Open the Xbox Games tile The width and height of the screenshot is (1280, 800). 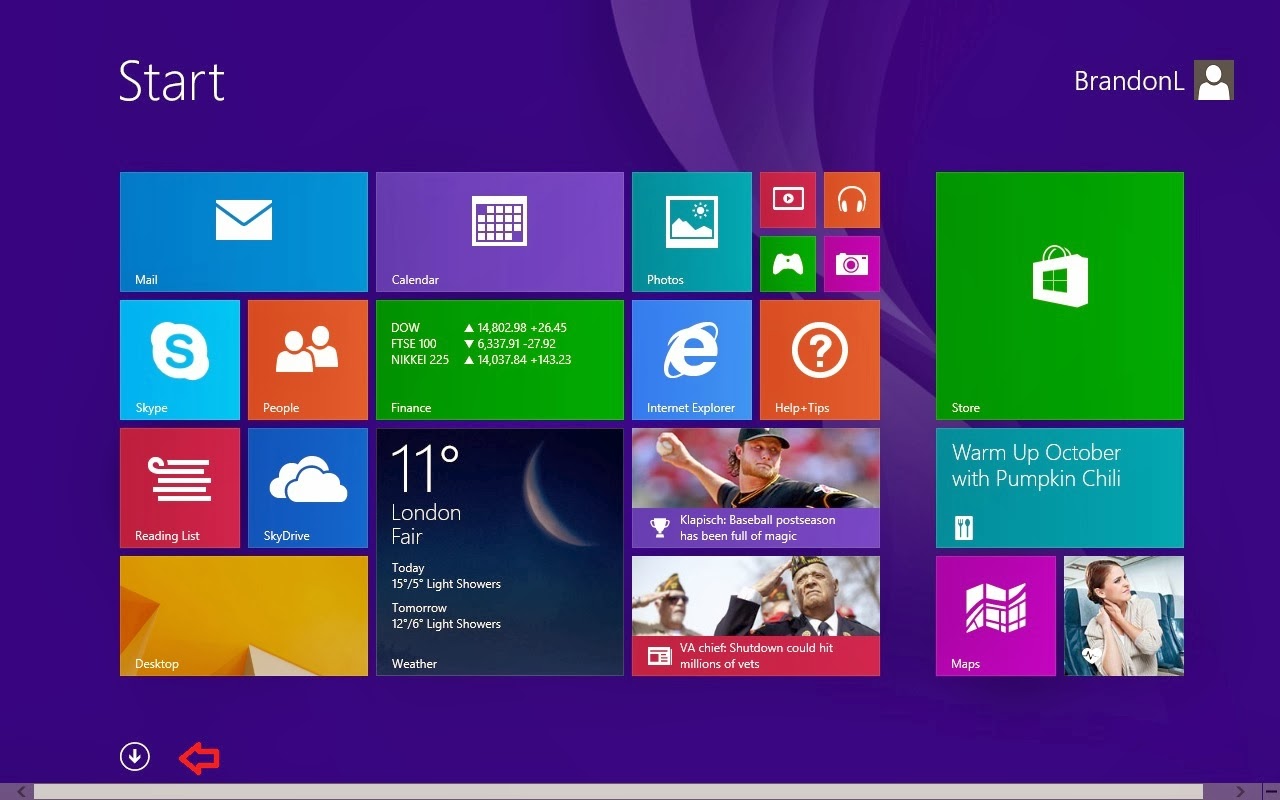click(787, 264)
